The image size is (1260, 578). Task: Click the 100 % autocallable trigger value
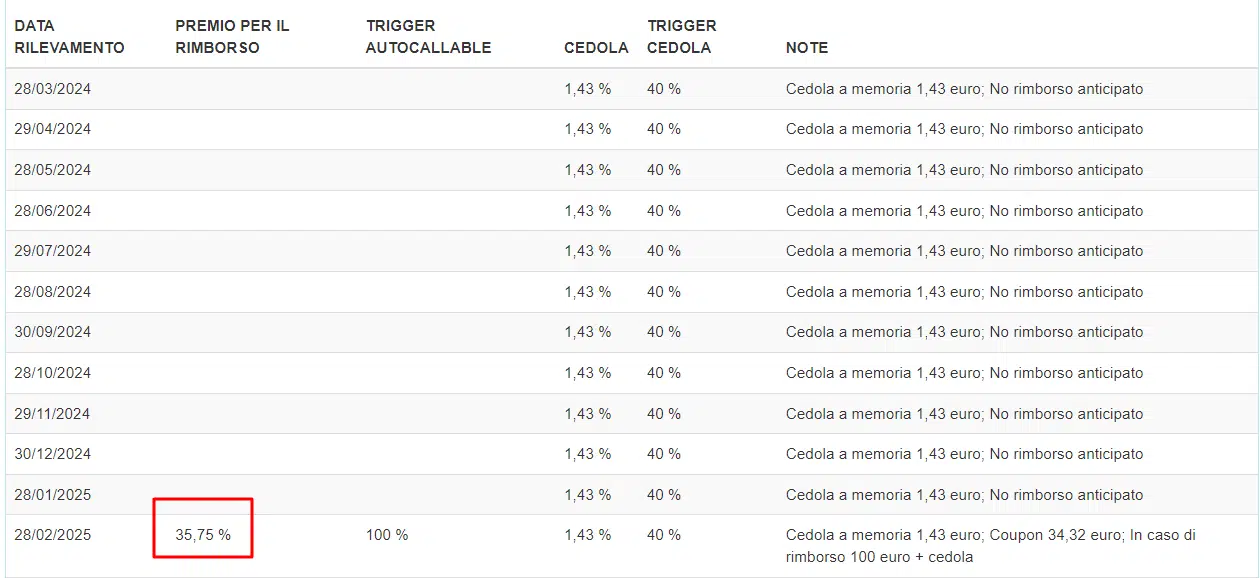(x=387, y=535)
